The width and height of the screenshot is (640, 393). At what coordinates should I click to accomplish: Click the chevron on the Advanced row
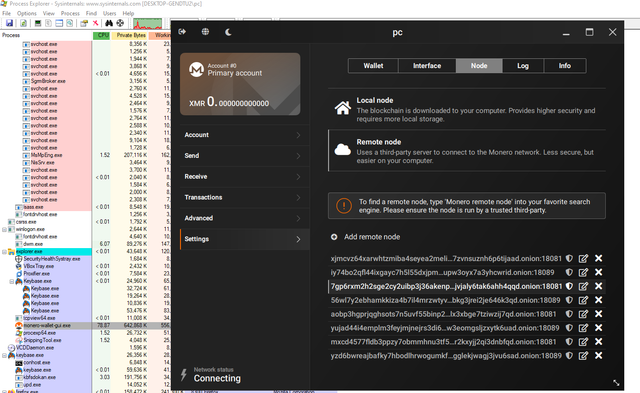[298, 218]
